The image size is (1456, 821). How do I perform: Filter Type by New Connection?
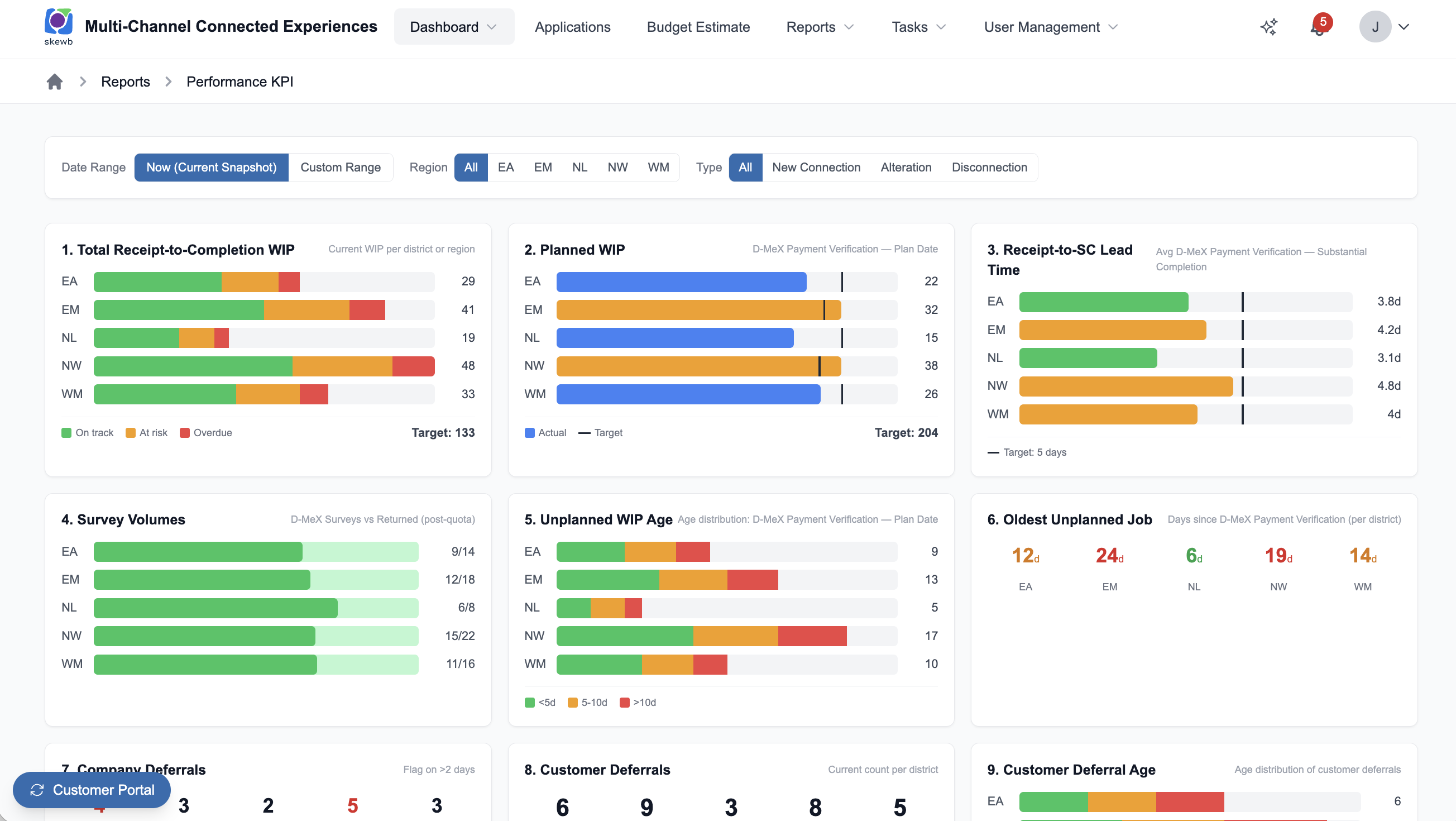coord(816,168)
